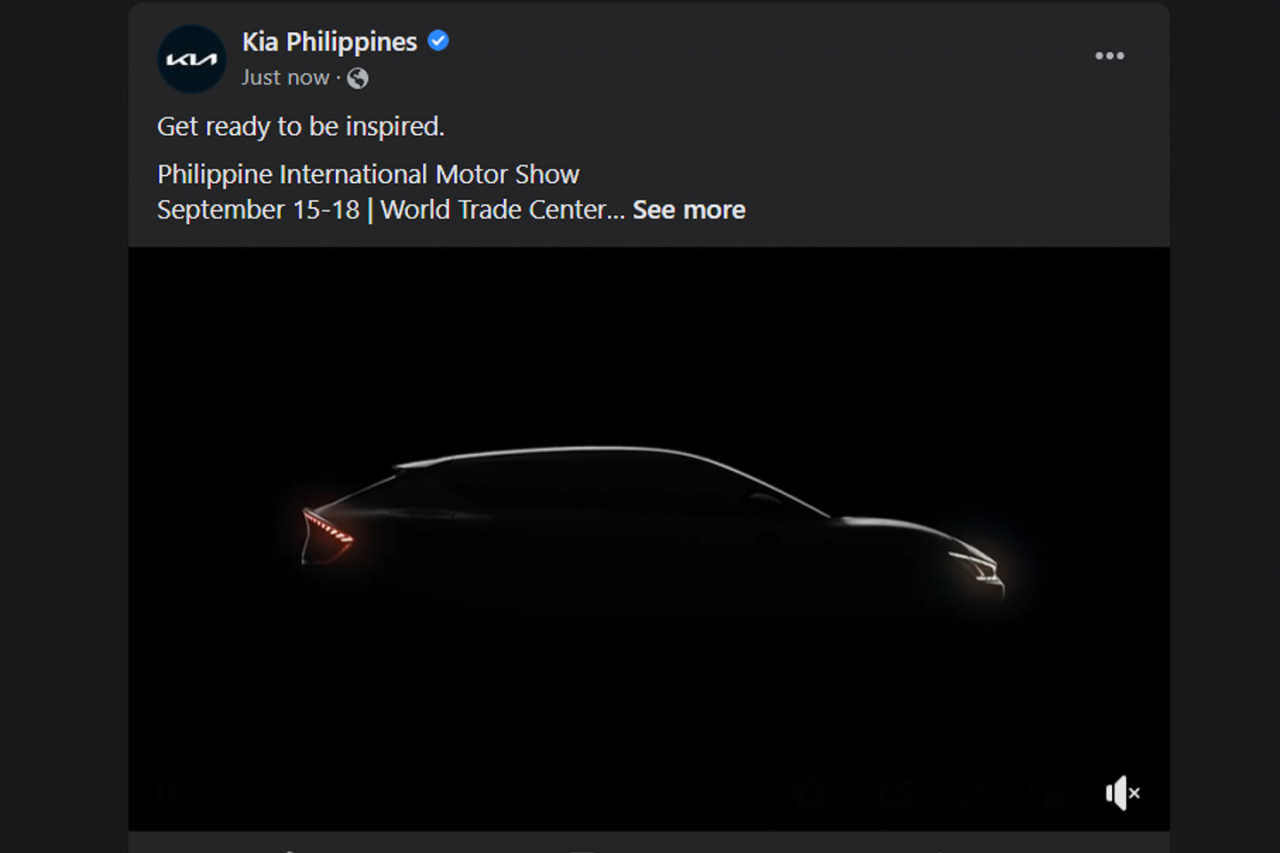Screen dimensions: 1280x853
Task: Click the car roofline in the video
Action: point(560,453)
